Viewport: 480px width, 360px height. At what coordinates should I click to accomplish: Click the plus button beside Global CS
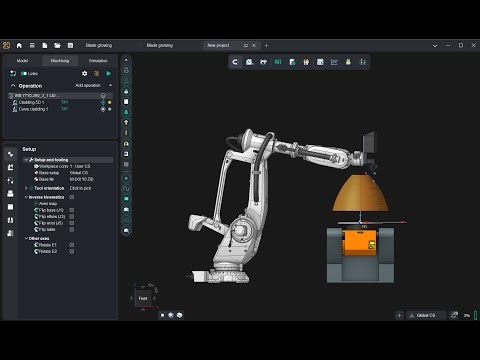399,315
